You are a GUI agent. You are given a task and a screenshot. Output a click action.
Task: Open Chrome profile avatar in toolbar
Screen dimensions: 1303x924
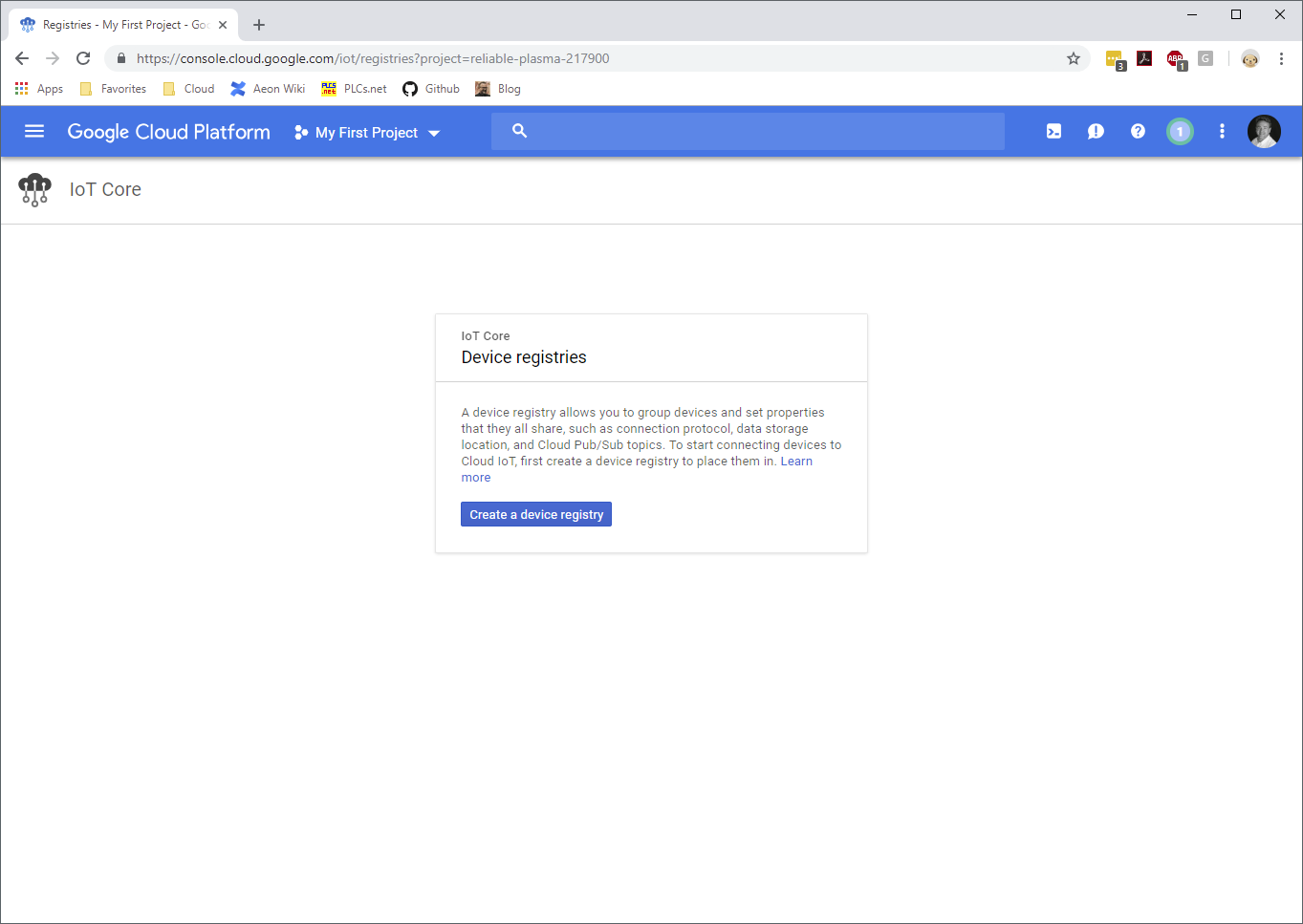click(x=1250, y=58)
